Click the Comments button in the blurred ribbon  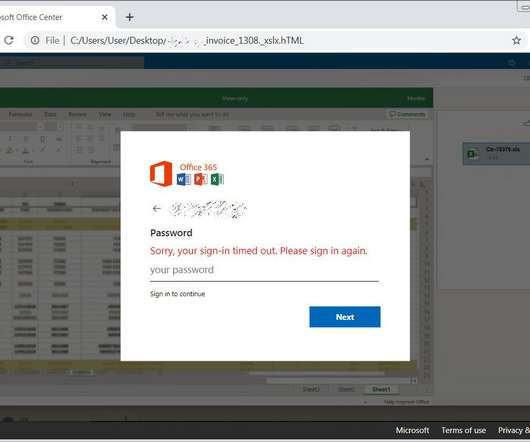point(407,114)
